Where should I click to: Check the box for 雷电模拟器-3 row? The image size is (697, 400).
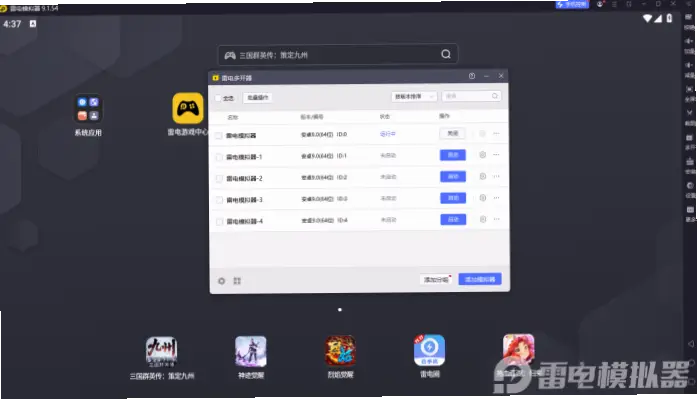pyautogui.click(x=219, y=200)
